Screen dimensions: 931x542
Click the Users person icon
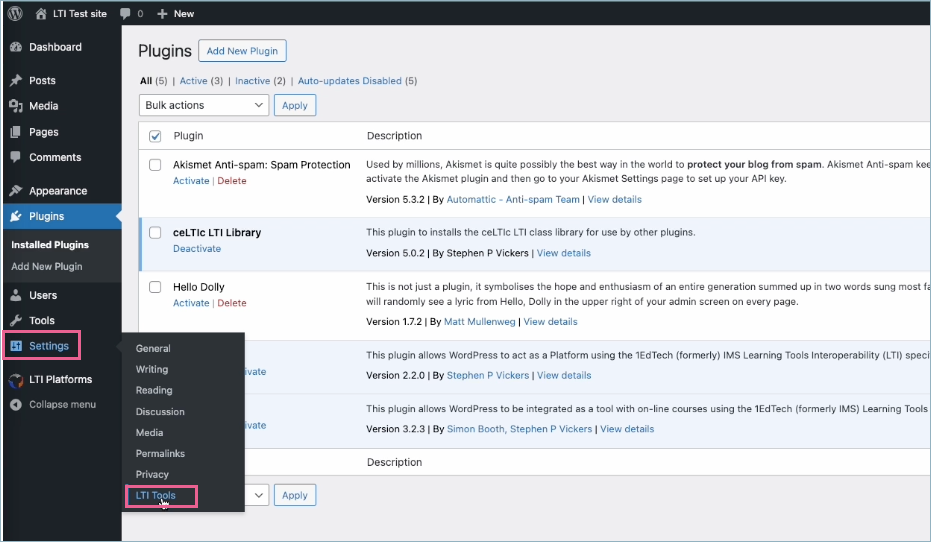(x=15, y=296)
